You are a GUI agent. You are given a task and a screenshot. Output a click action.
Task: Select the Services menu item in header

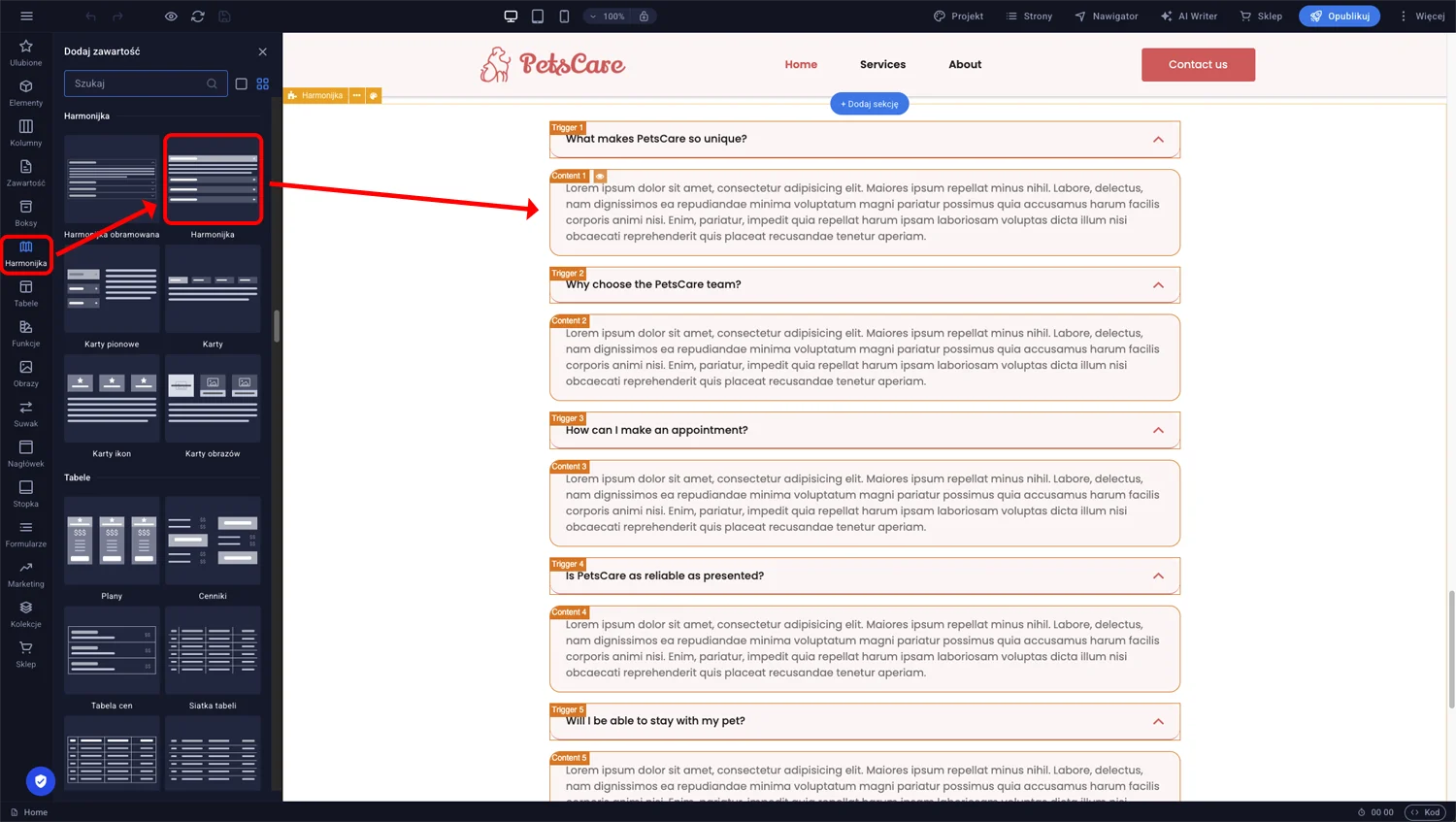click(882, 64)
